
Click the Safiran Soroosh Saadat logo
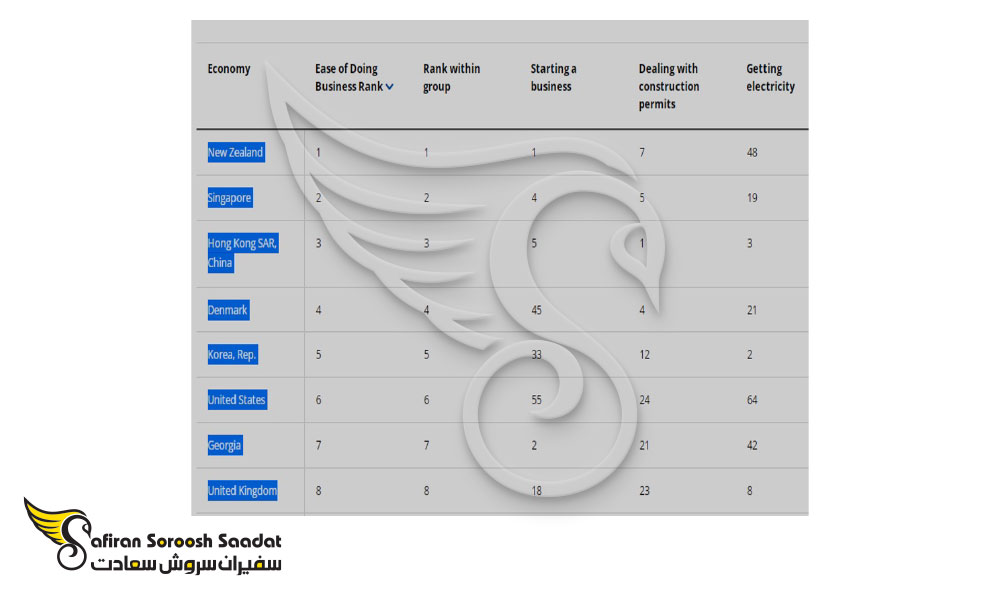(x=152, y=536)
